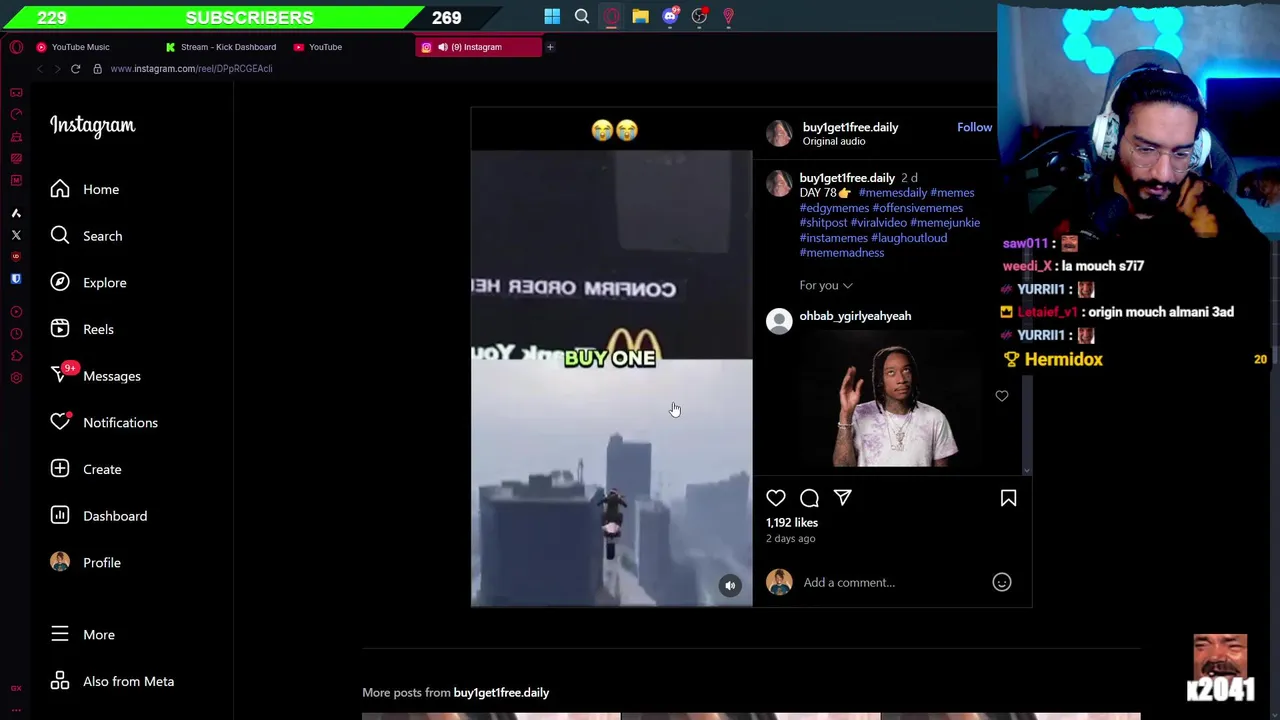Open your Instagram Profile
This screenshot has height=720, width=1280.
(86, 563)
